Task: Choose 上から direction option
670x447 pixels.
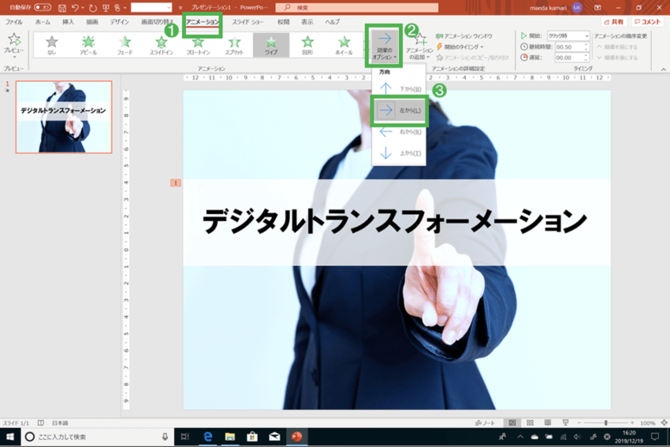Action: point(399,153)
